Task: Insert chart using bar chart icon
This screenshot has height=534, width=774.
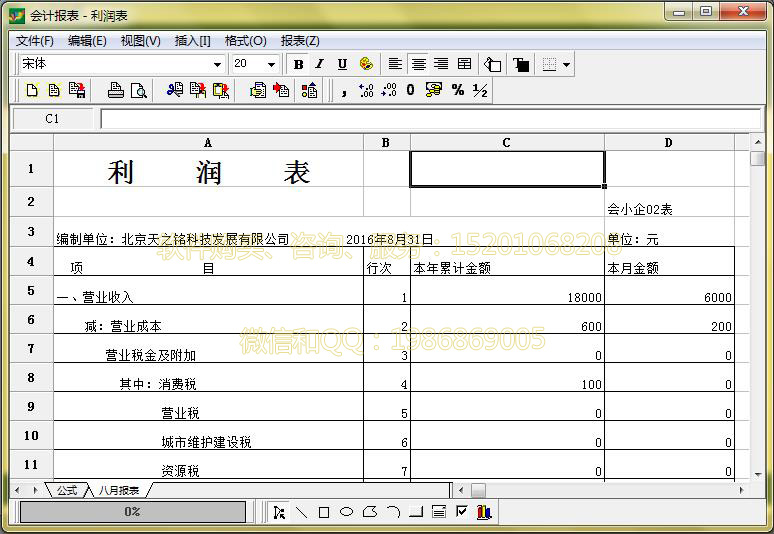Action: [484, 512]
